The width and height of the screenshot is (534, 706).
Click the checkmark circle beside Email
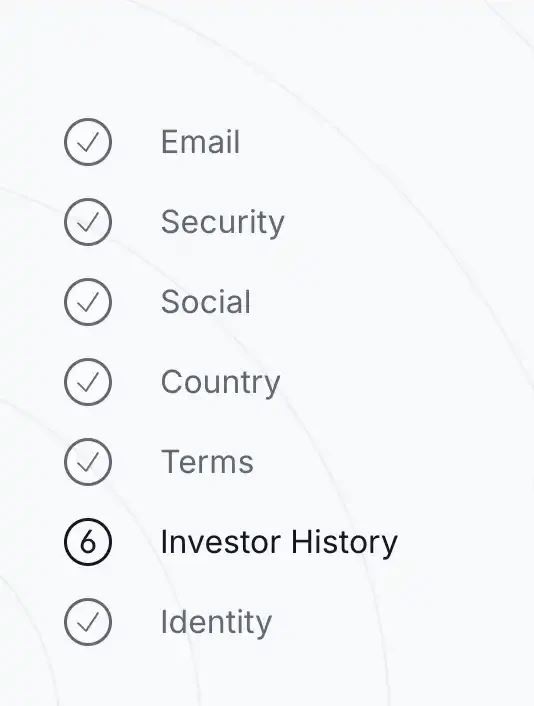(88, 142)
